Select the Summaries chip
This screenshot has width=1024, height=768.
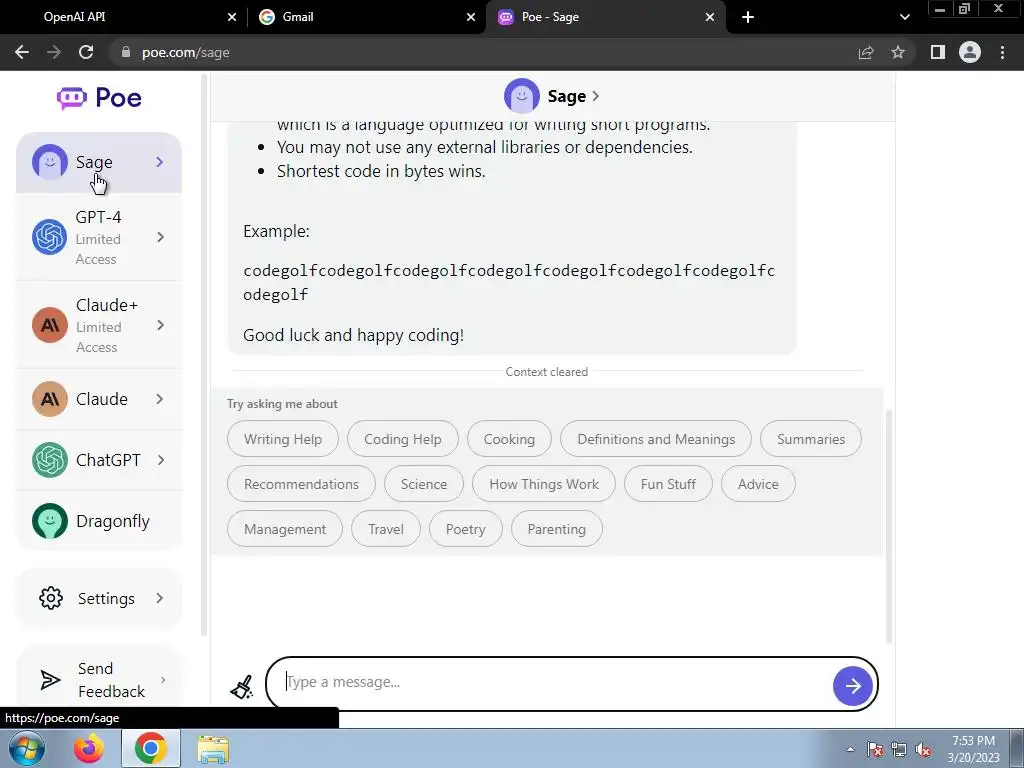(x=810, y=439)
